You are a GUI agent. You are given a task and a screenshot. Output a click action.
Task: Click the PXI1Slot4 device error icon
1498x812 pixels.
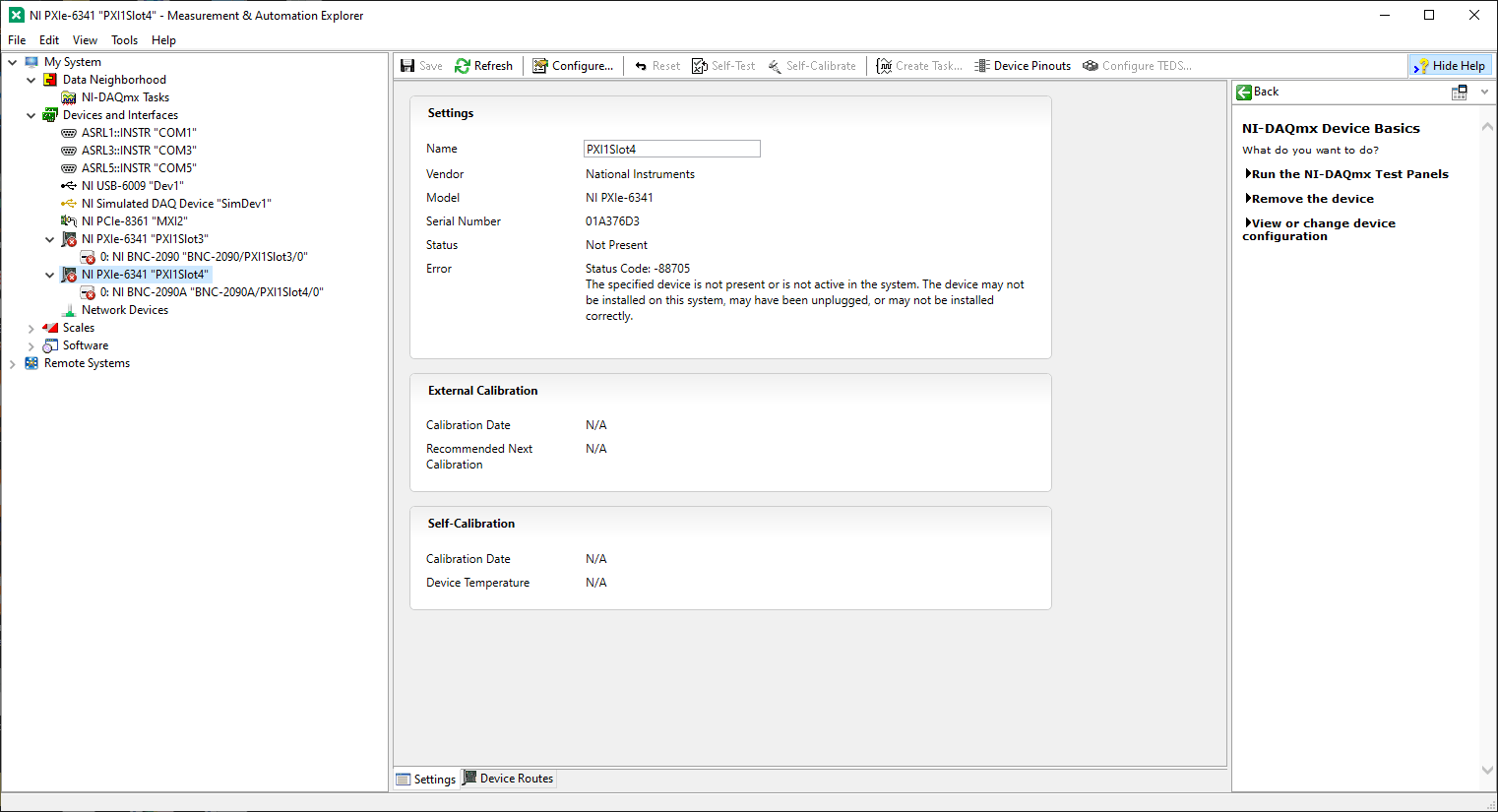(x=69, y=275)
